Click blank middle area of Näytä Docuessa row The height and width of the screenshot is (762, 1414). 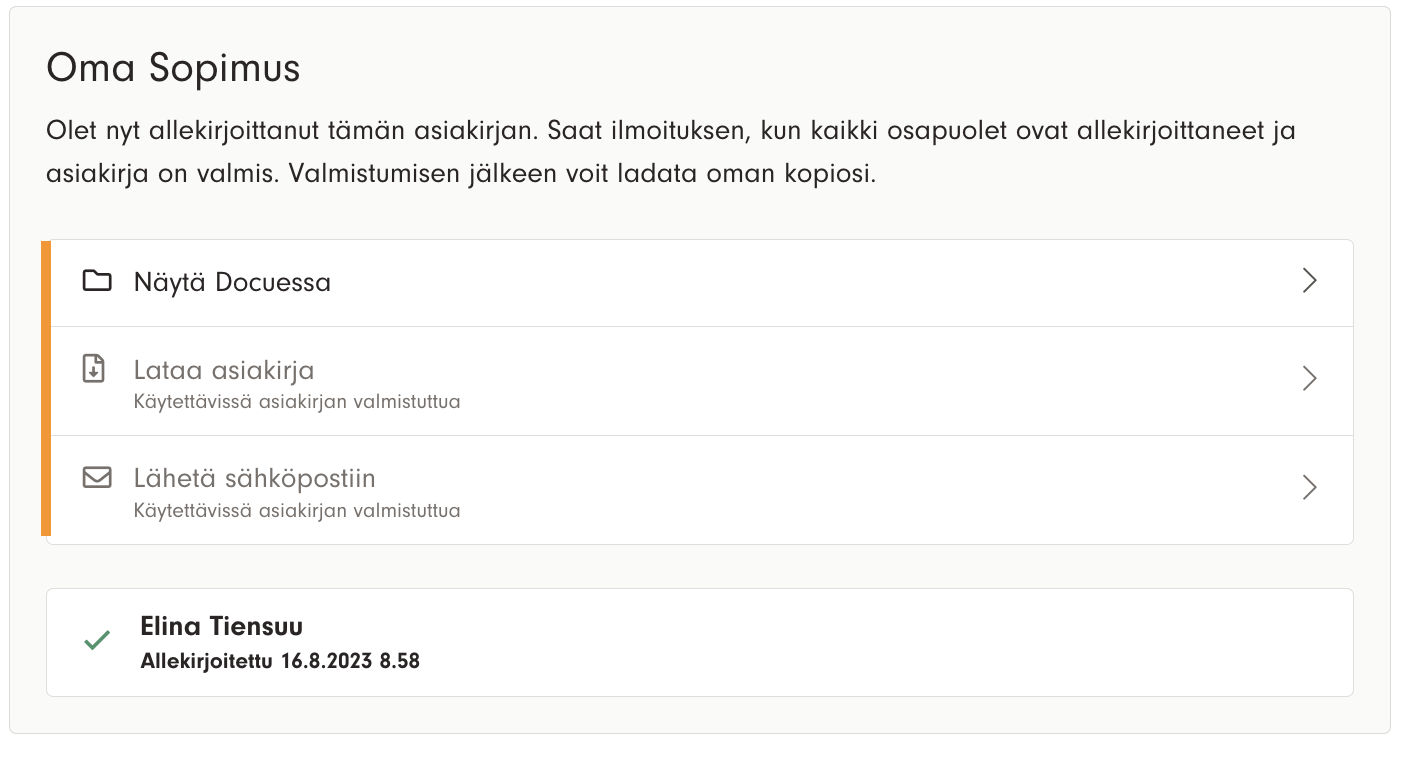pos(750,283)
